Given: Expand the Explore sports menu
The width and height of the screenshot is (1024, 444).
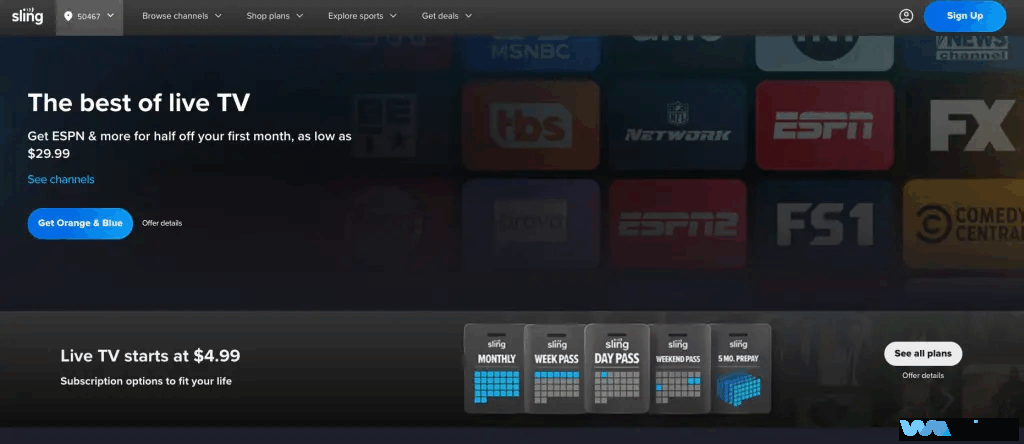Looking at the screenshot, I should tap(362, 16).
